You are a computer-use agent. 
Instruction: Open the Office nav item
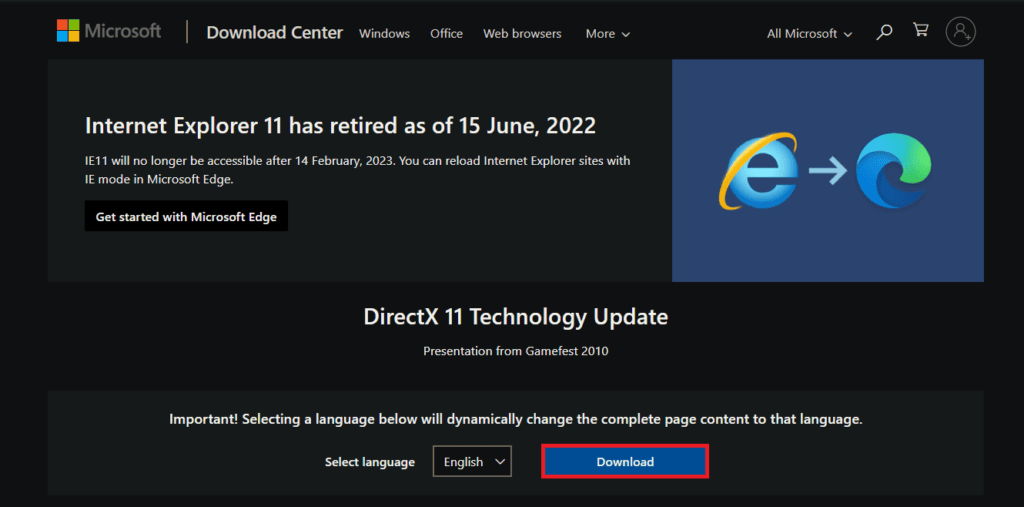447,34
